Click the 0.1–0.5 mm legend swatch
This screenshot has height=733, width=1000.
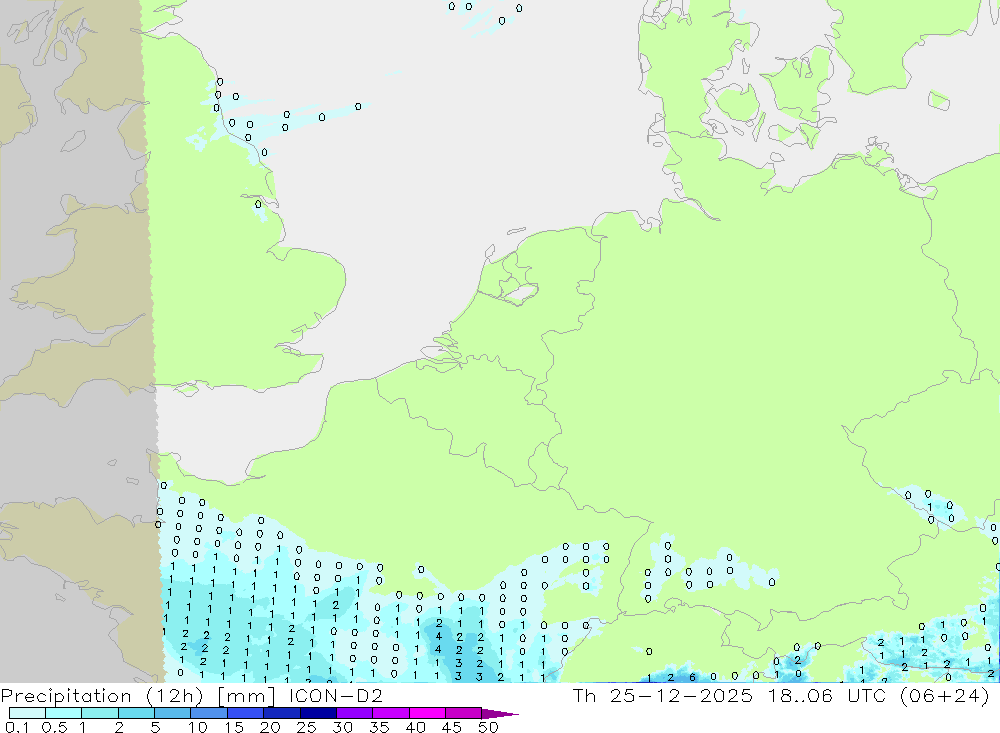27,713
